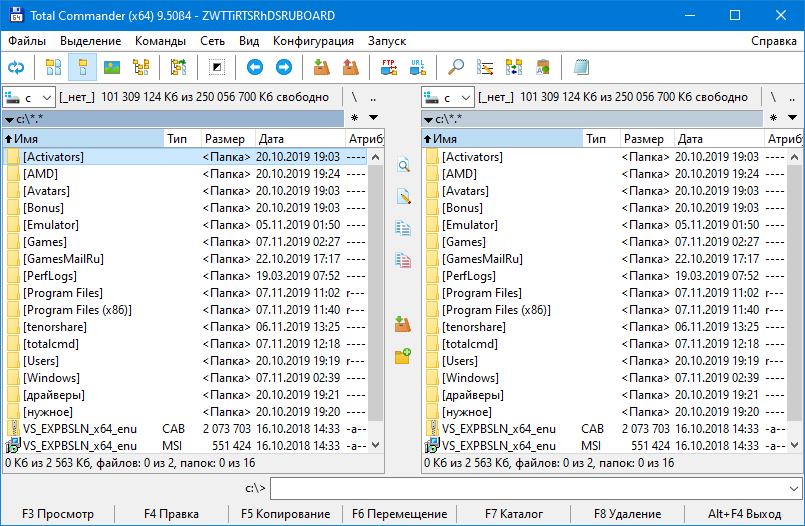Open the FTP connection icon
The height and width of the screenshot is (526, 805).
pyautogui.click(x=389, y=67)
